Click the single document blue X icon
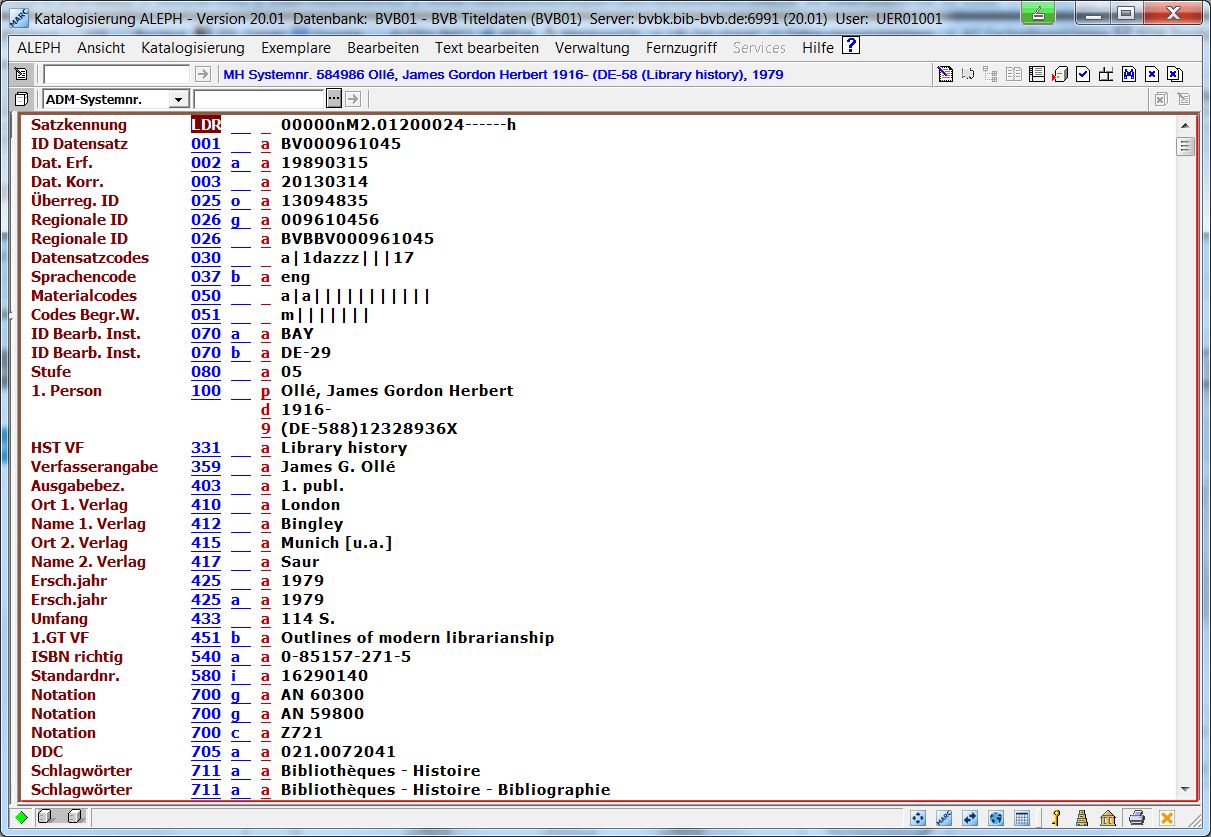 coord(1152,74)
